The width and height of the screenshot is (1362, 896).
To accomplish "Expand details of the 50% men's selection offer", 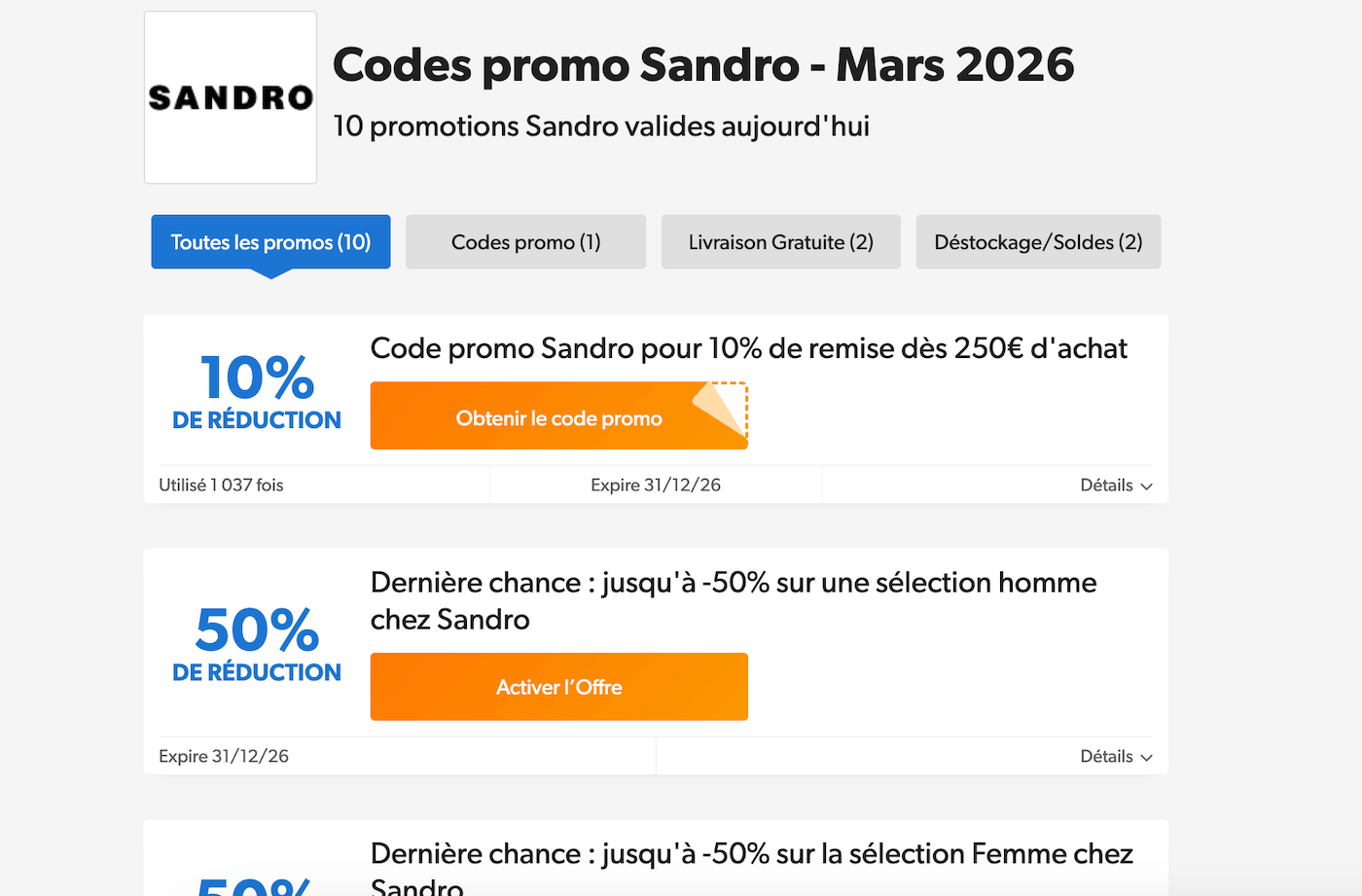I will tap(1116, 756).
